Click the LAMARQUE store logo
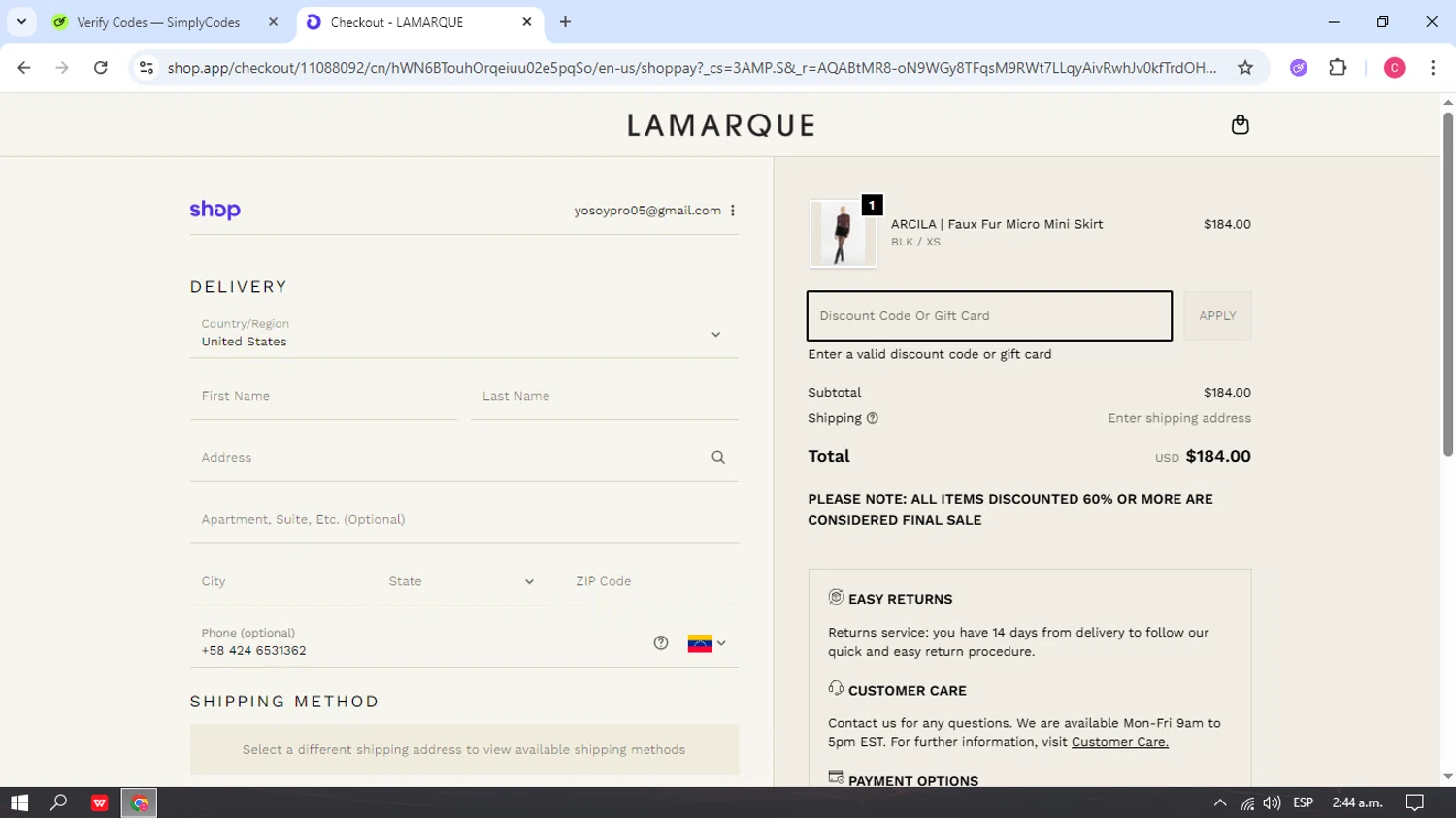 [721, 125]
